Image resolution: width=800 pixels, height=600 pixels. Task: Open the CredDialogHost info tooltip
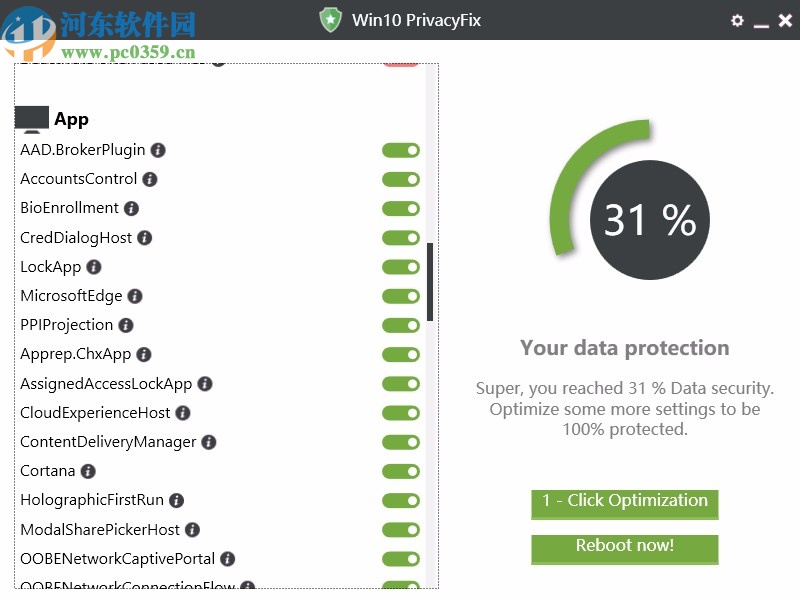[x=144, y=238]
